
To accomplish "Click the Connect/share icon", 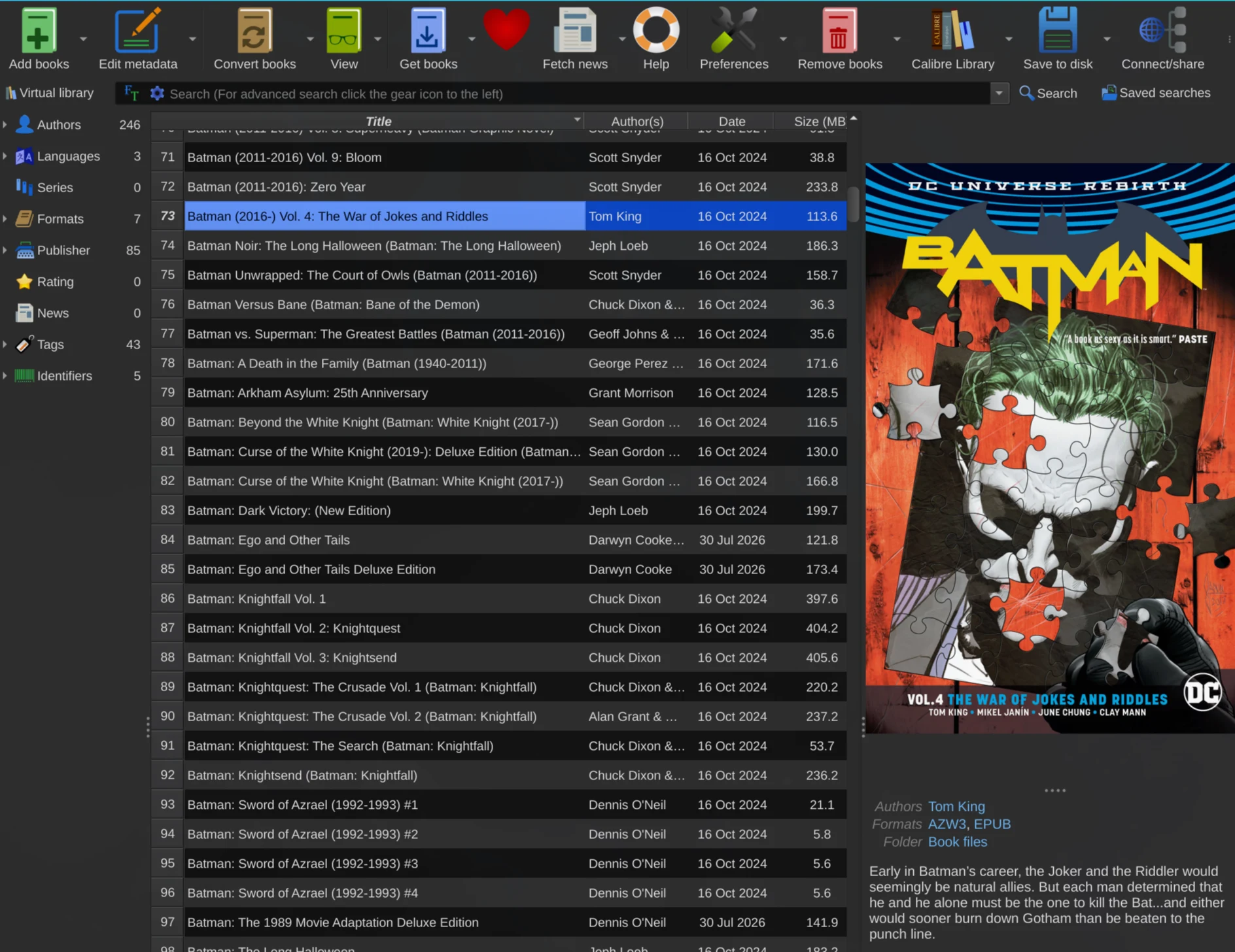I will click(1162, 31).
